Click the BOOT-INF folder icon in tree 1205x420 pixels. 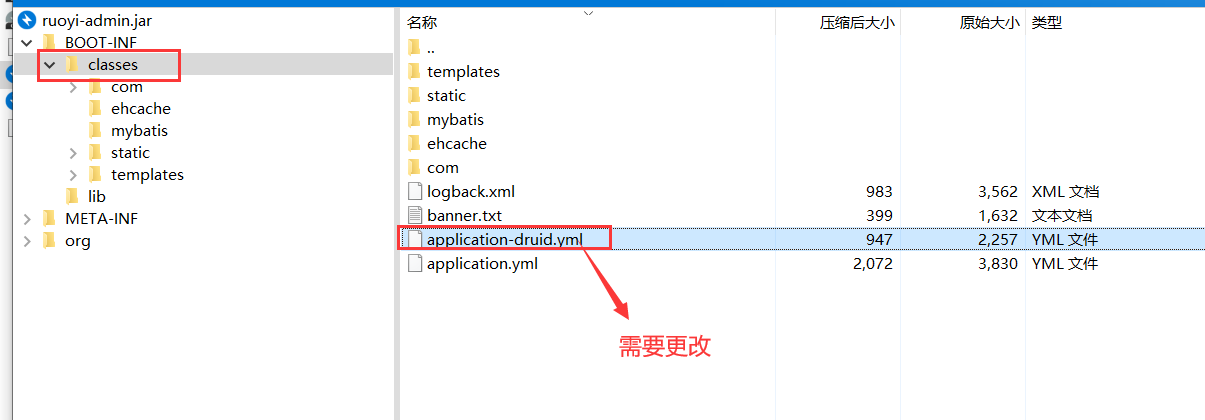pyautogui.click(x=50, y=42)
